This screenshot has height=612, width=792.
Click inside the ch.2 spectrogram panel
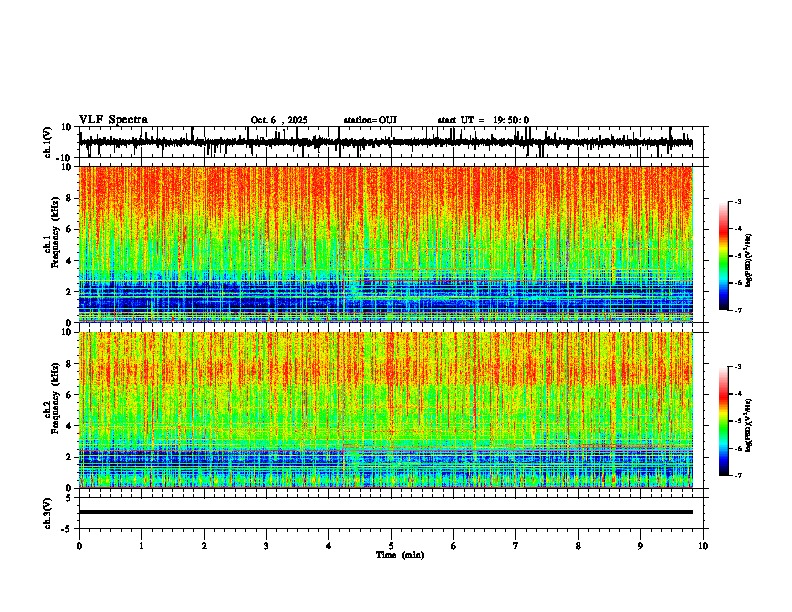pyautogui.click(x=385, y=410)
